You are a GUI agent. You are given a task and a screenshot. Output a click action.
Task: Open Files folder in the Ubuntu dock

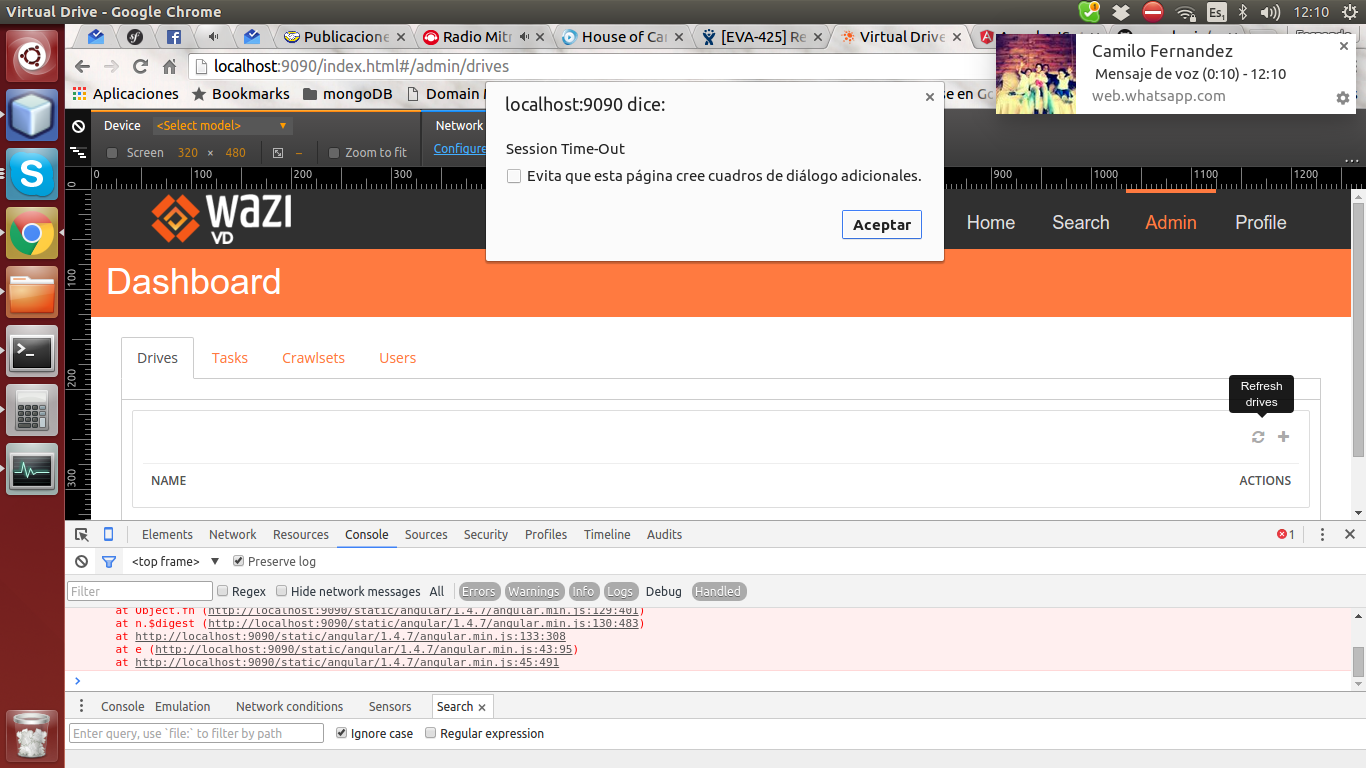tap(32, 293)
